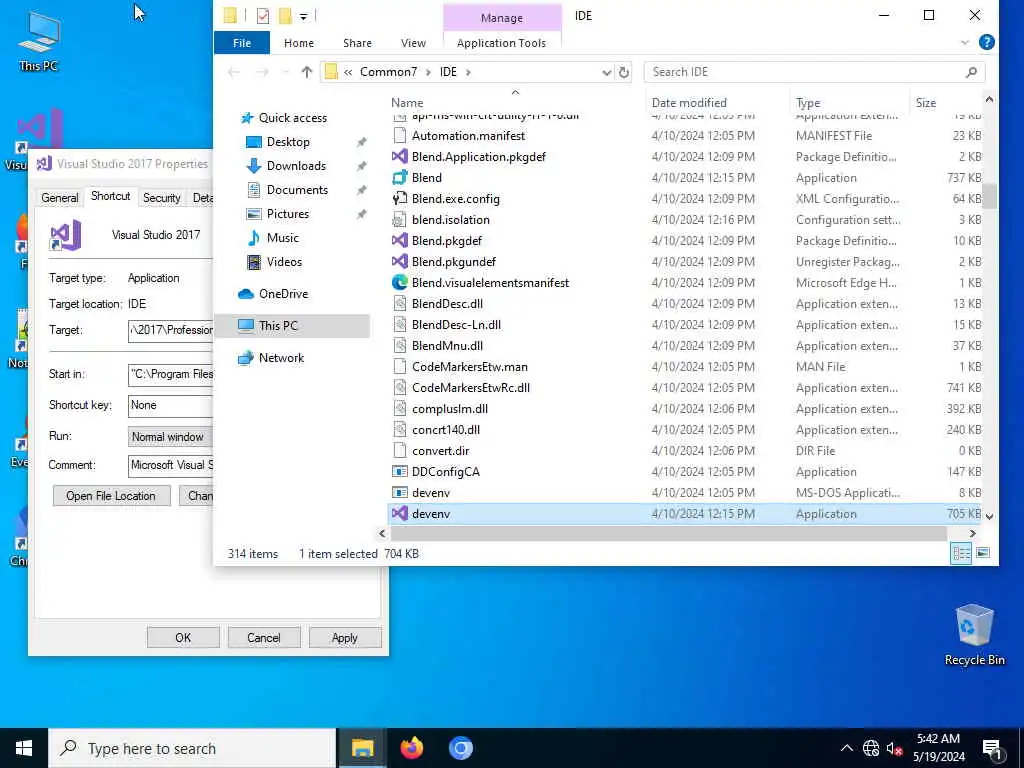1024x768 pixels.
Task: Click the DDConfigCA application icon
Action: point(400,472)
